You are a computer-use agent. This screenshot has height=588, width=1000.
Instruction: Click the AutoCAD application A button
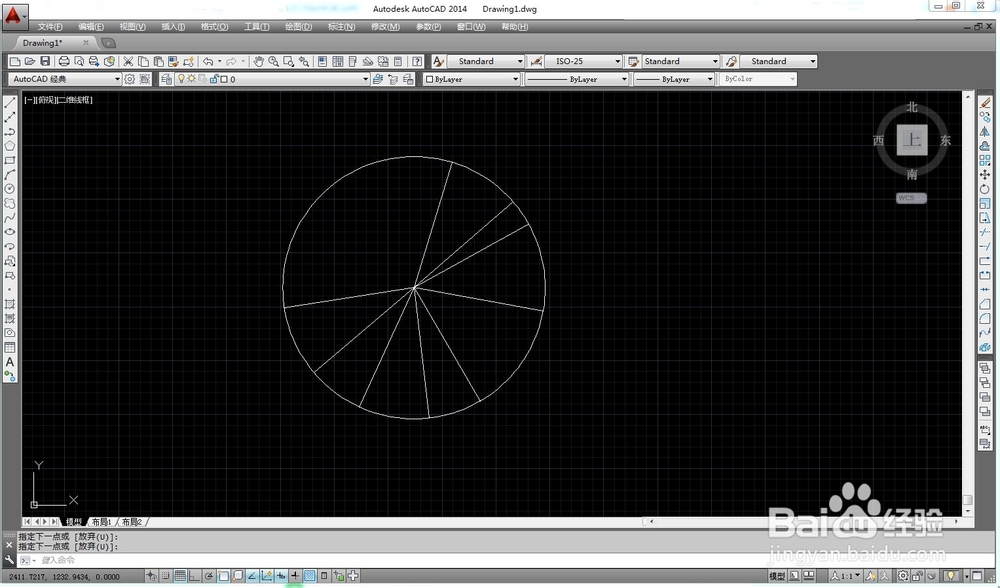point(13,16)
